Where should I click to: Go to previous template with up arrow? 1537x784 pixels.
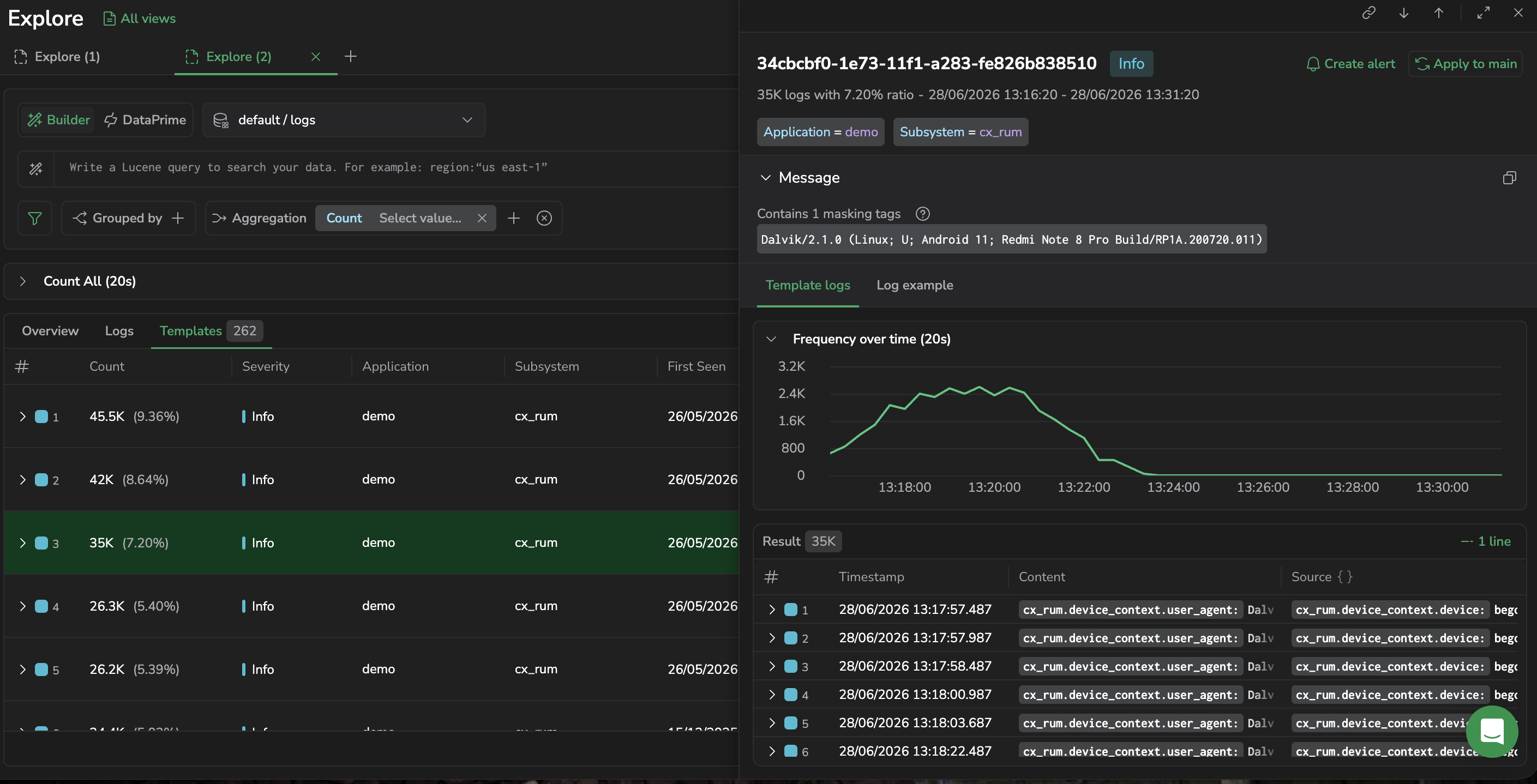click(x=1438, y=13)
